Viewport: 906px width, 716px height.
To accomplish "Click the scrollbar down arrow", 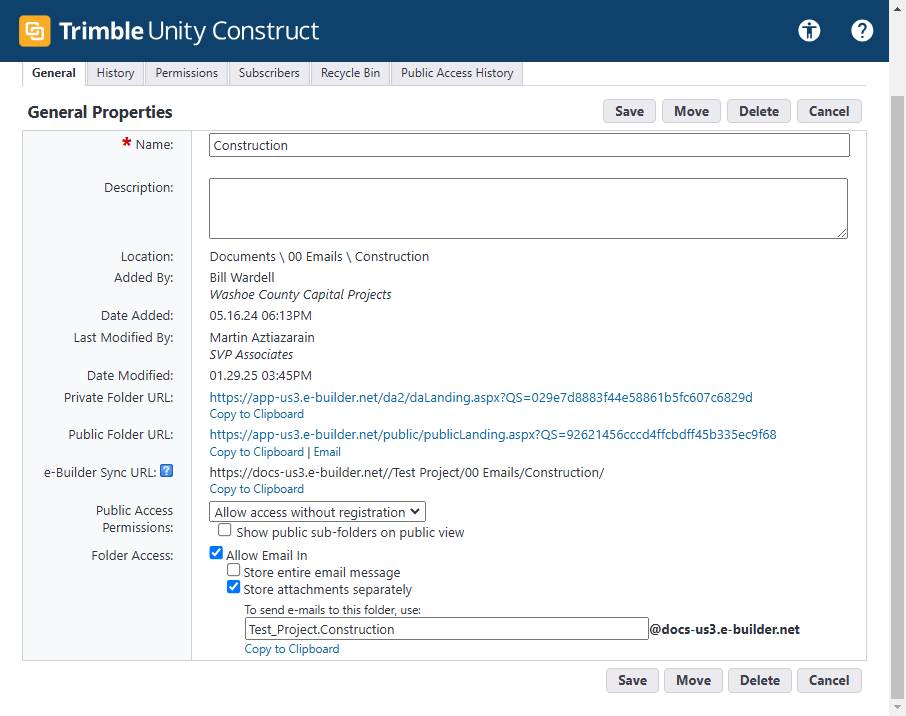I will point(897,707).
